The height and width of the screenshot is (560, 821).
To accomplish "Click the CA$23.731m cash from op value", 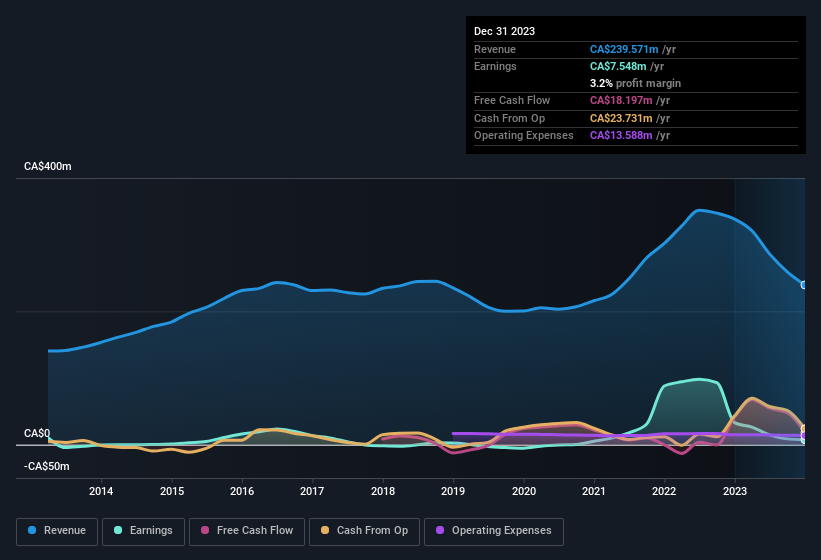I will pyautogui.click(x=621, y=118).
